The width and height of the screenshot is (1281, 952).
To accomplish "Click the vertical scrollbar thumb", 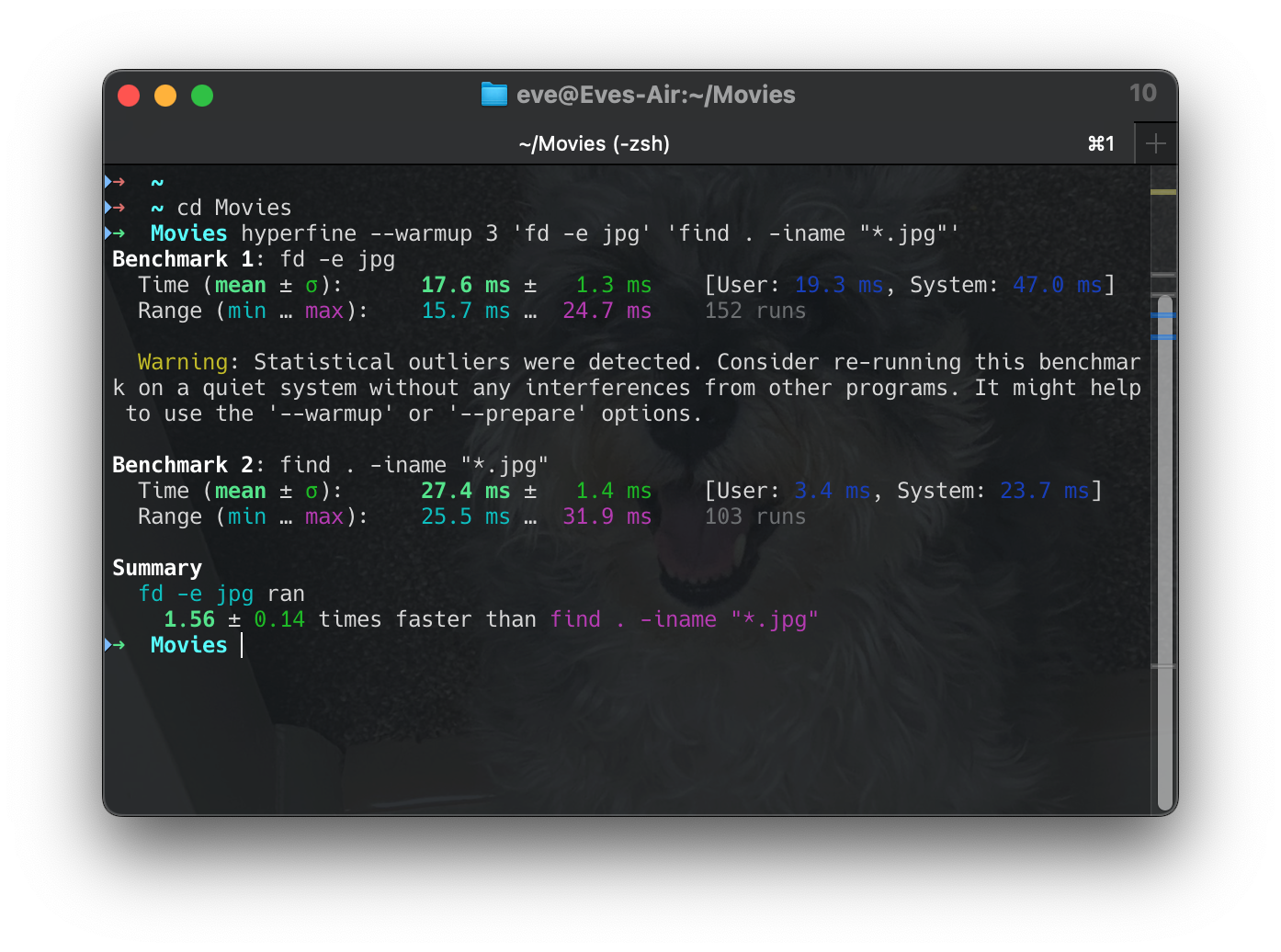I will pyautogui.click(x=1164, y=551).
